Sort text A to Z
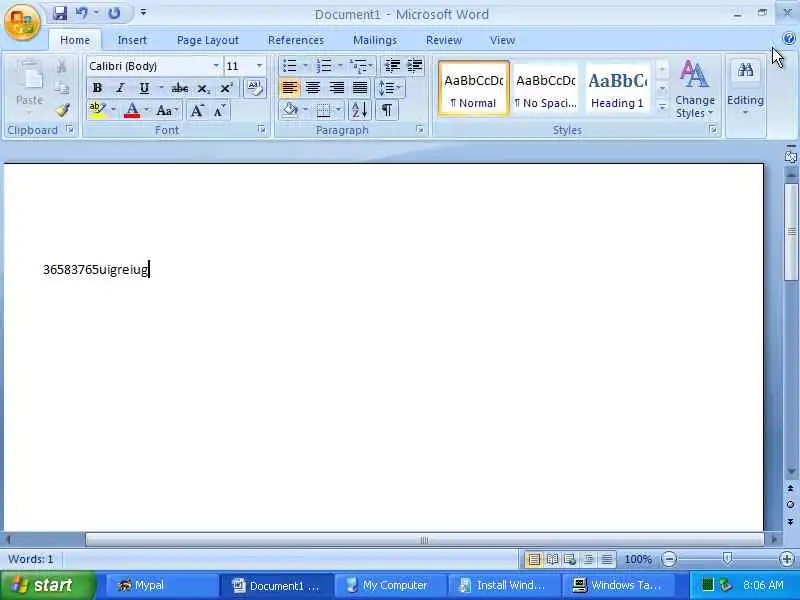This screenshot has height=600, width=800. pyautogui.click(x=360, y=110)
